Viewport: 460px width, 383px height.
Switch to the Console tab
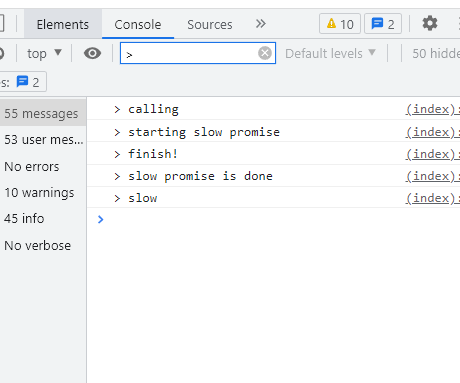pyautogui.click(x=138, y=24)
